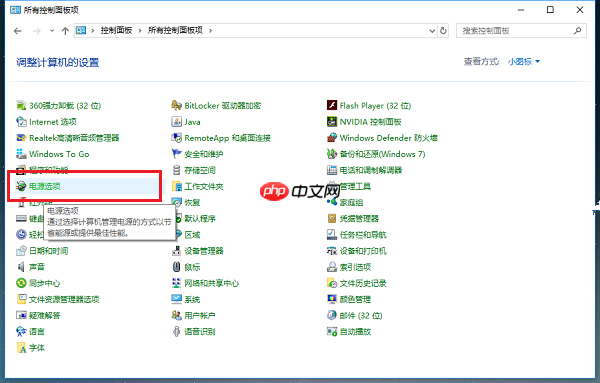Open 自动播放 autoplay settings
Viewport: 600px width, 383px height.
[x=349, y=331]
